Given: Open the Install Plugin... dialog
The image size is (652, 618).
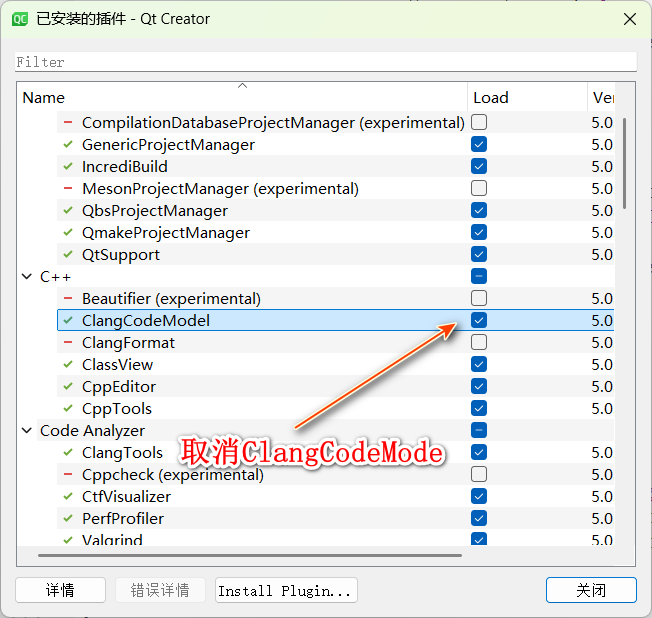Looking at the screenshot, I should point(286,590).
